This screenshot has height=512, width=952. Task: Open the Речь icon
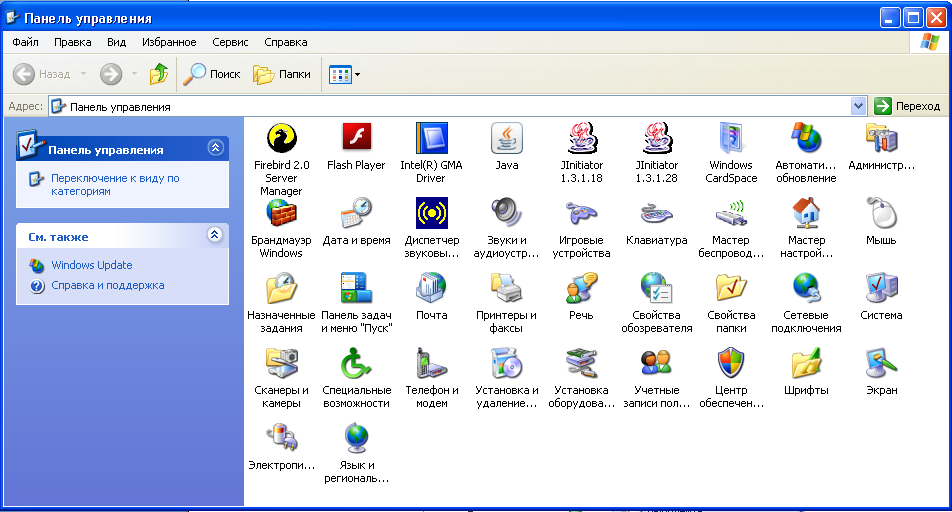(582, 288)
